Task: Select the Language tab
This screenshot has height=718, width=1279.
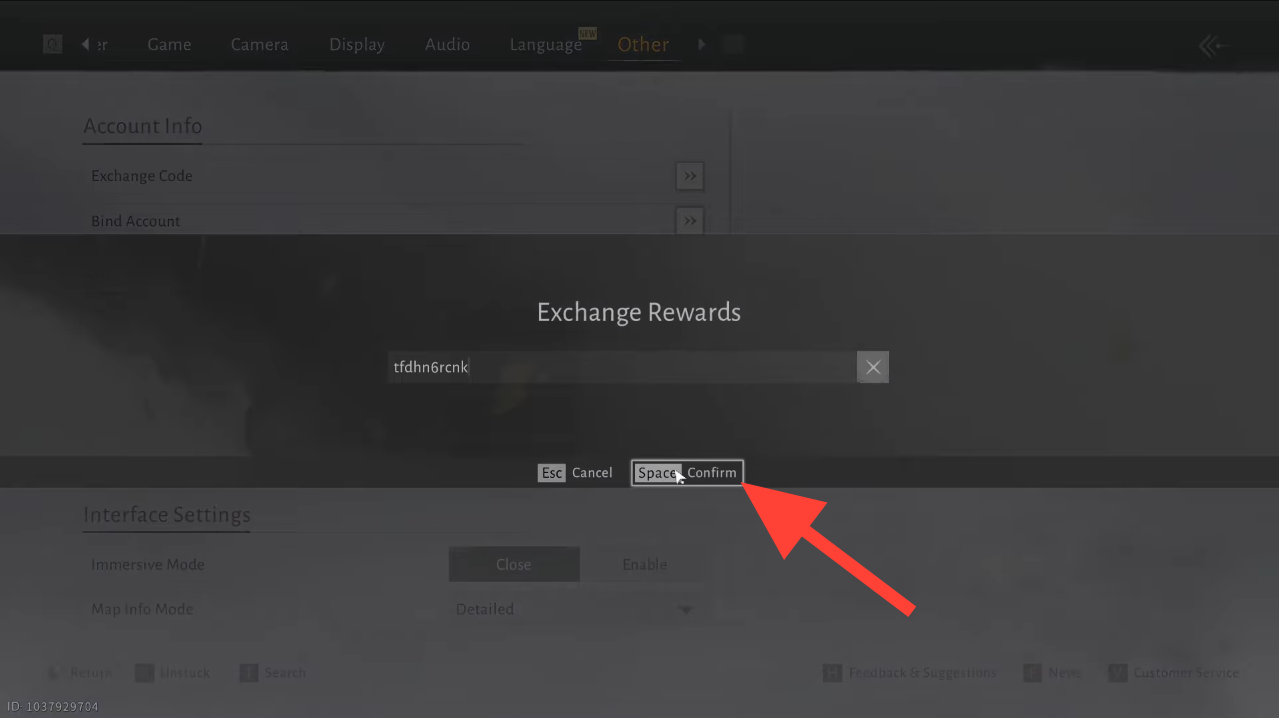Action: point(545,44)
